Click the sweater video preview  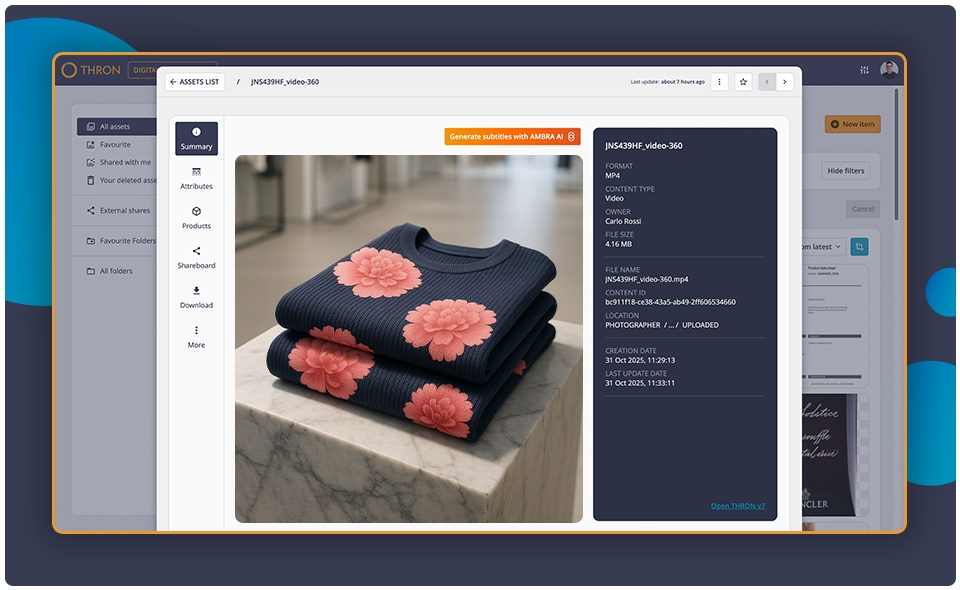tap(408, 338)
